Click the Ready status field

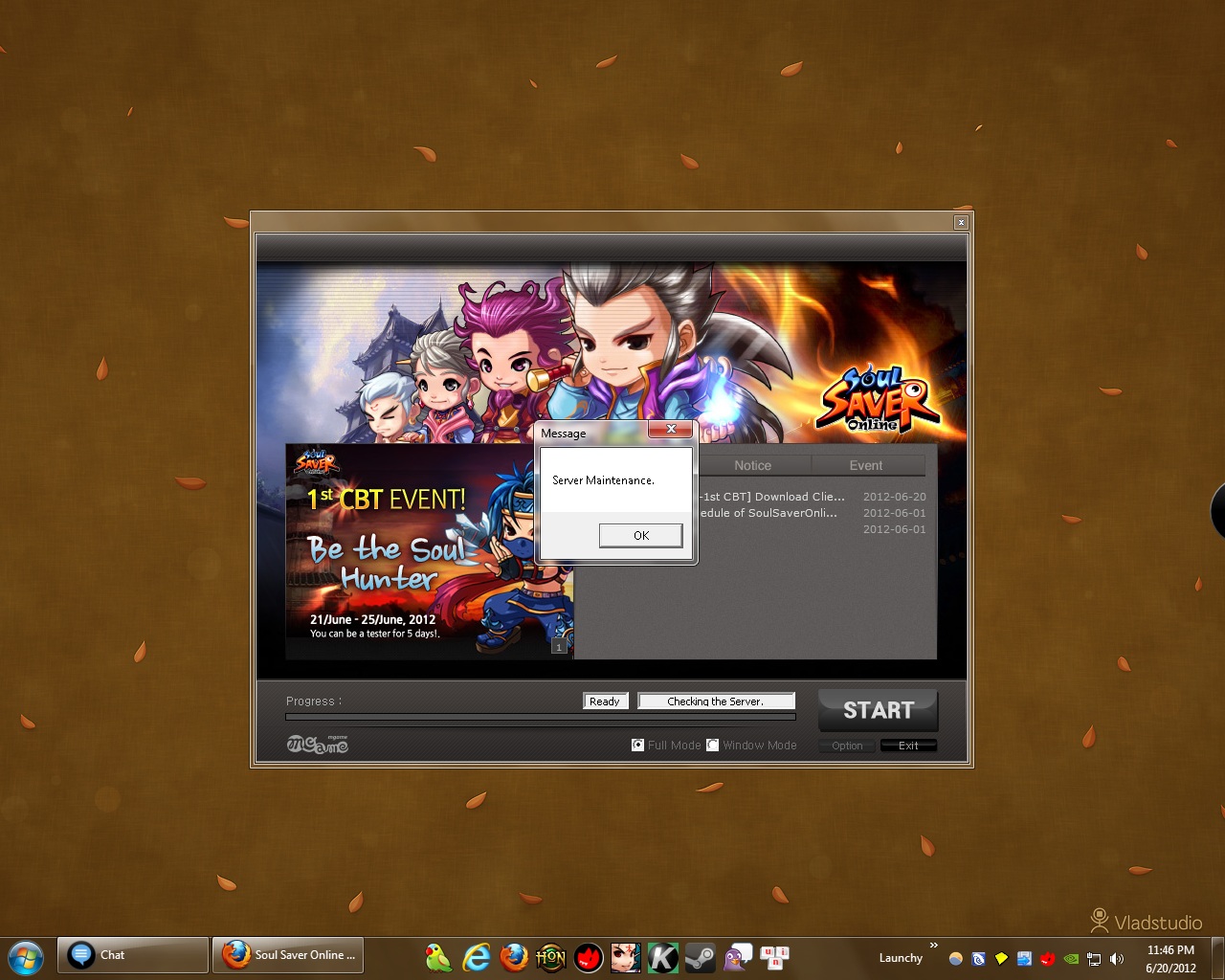click(x=605, y=701)
